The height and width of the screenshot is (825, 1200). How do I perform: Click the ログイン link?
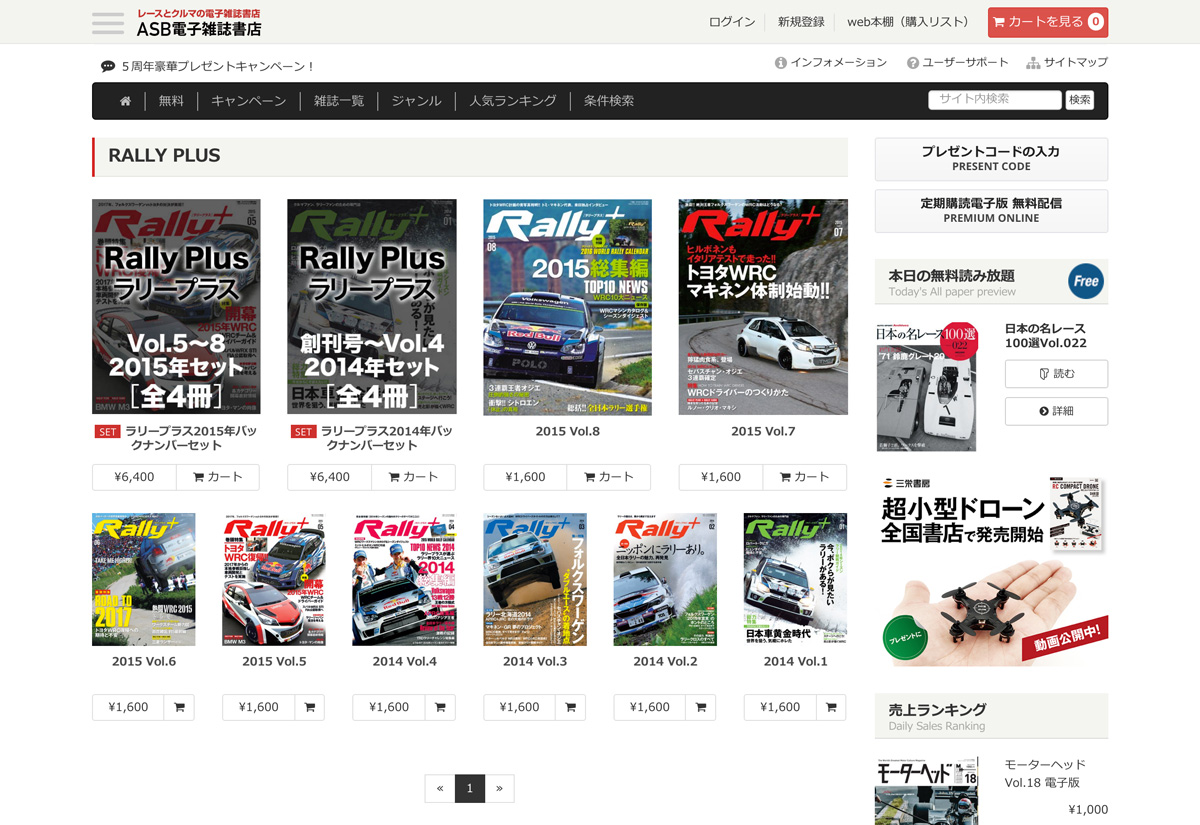[x=732, y=22]
